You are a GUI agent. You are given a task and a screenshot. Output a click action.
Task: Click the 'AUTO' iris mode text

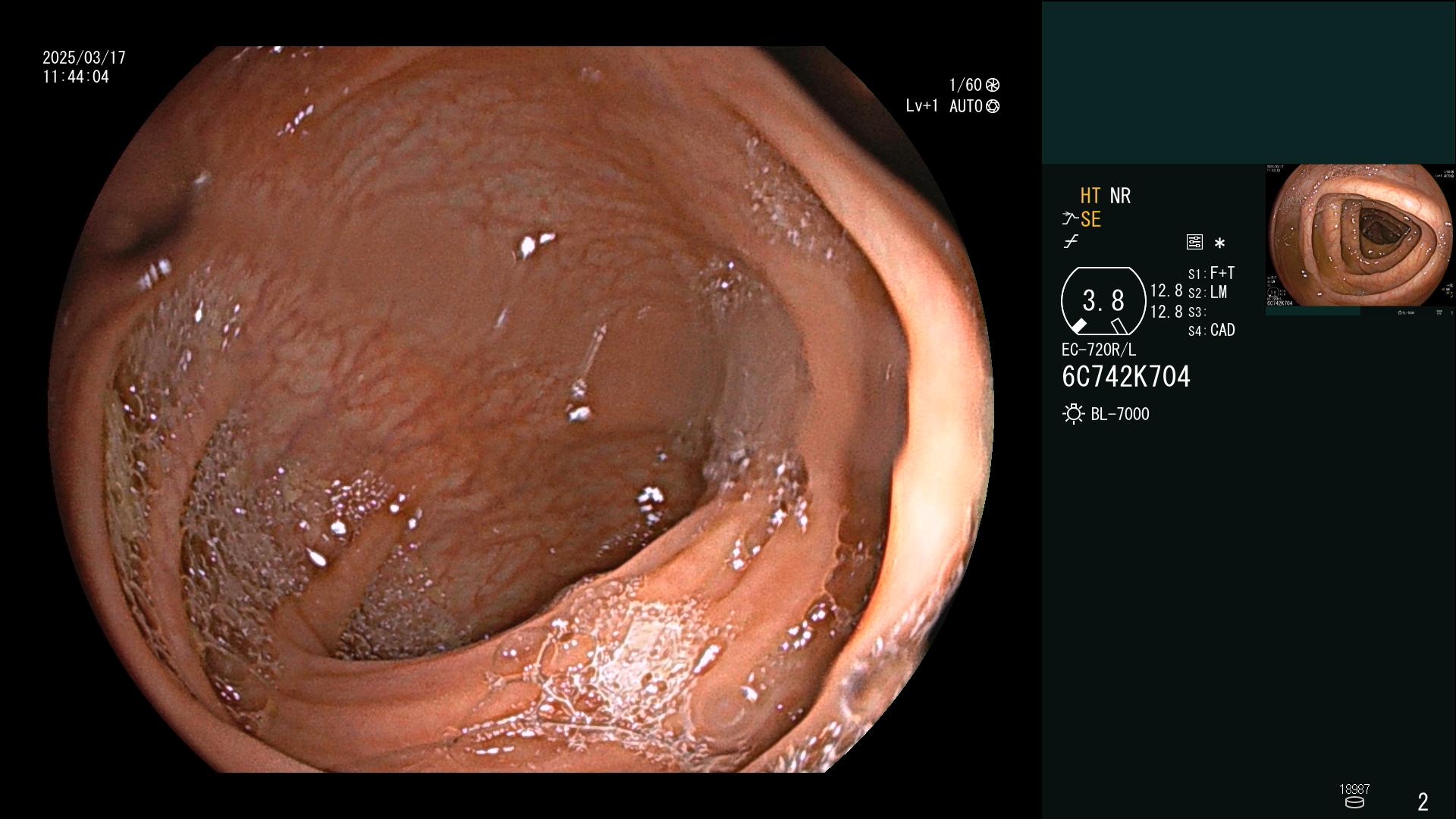coord(966,106)
